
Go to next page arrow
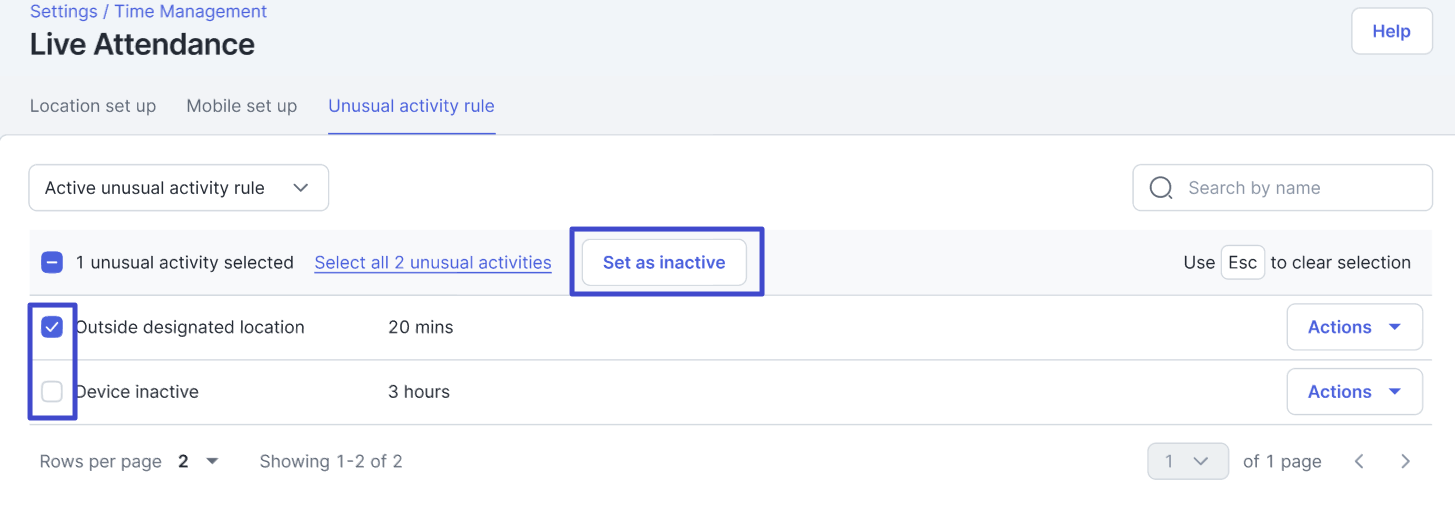1405,461
